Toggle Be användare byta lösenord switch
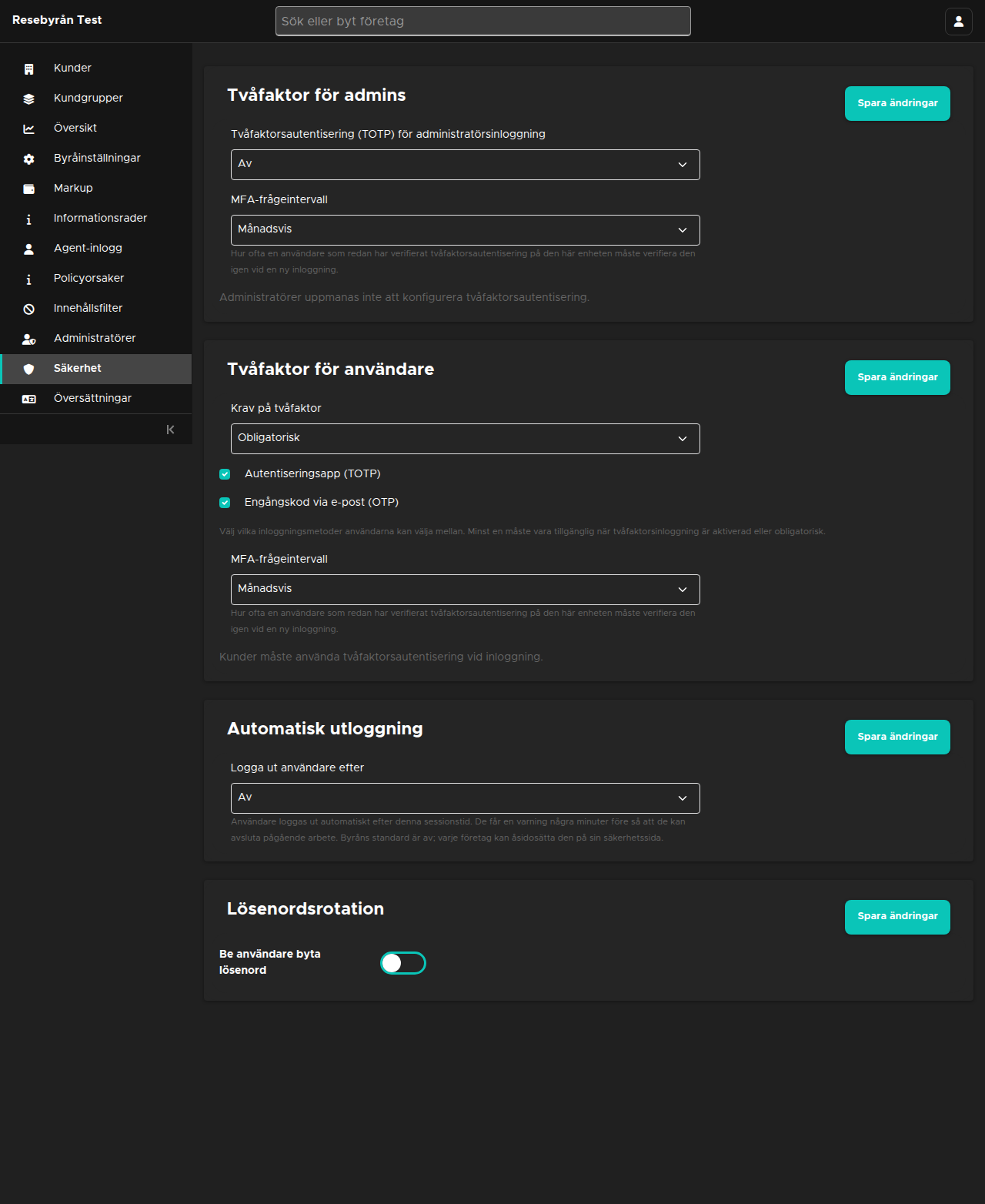 pyautogui.click(x=403, y=963)
